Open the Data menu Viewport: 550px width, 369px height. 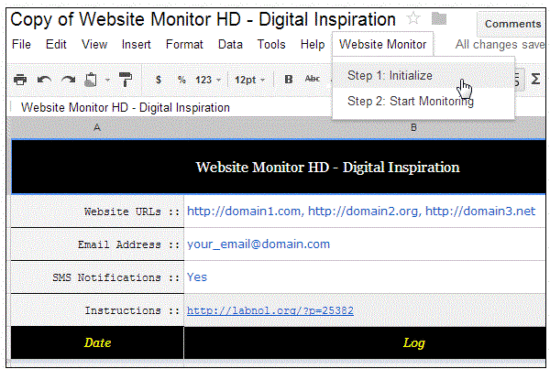[230, 45]
